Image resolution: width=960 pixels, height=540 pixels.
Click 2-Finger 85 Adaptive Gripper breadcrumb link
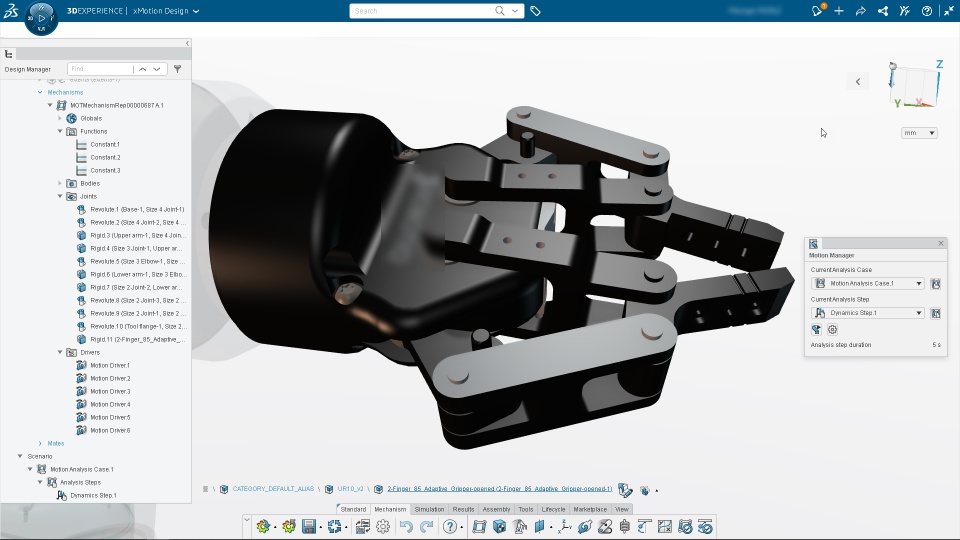click(x=500, y=489)
